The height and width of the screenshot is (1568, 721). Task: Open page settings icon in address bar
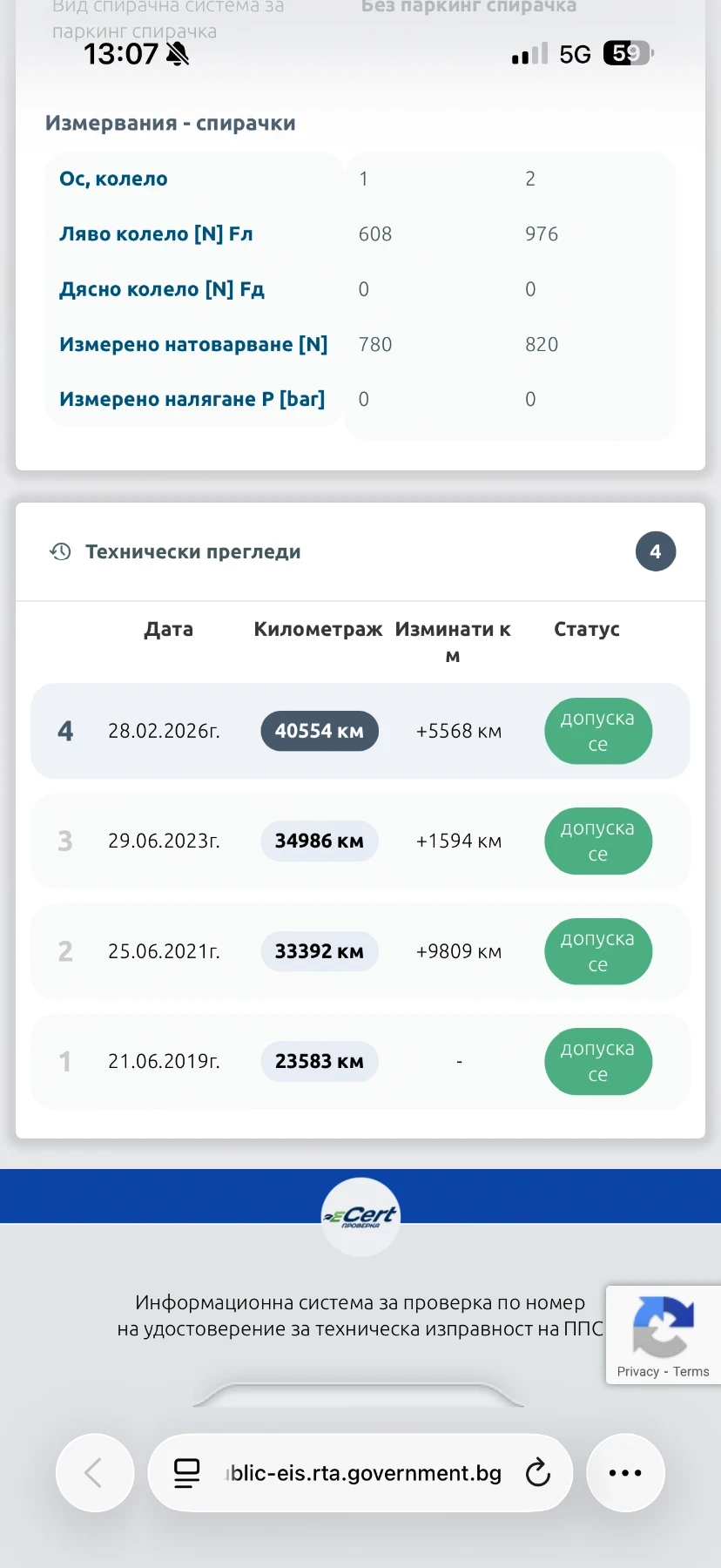[x=187, y=1473]
